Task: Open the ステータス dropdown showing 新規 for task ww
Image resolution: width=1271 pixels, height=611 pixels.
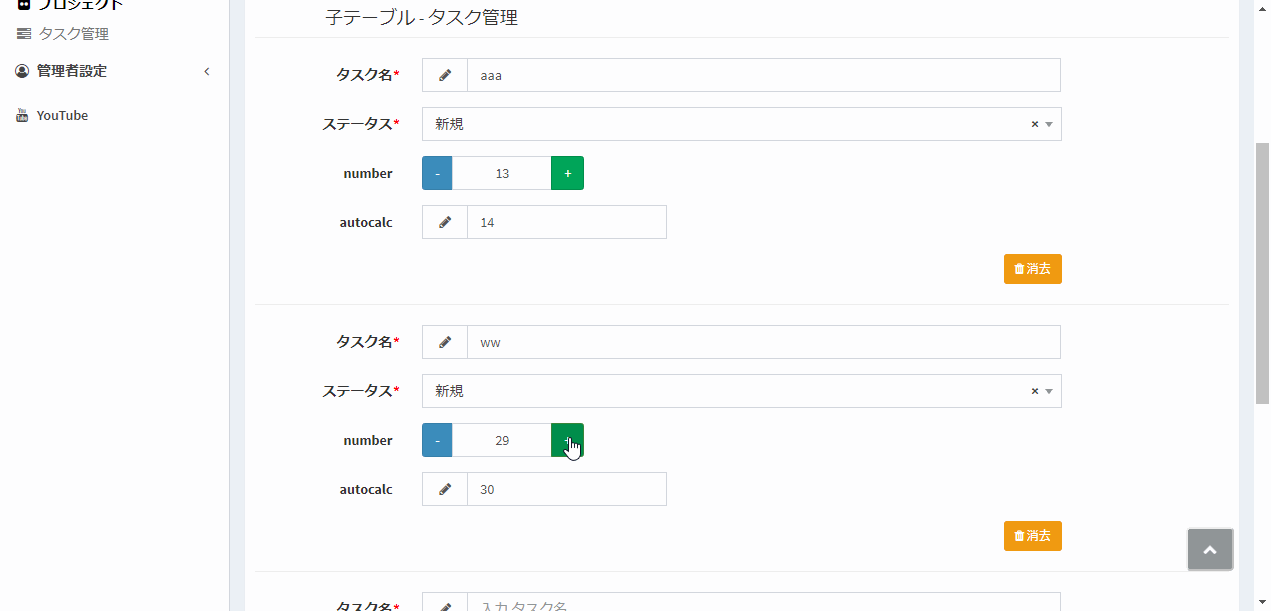Action: tap(1047, 391)
